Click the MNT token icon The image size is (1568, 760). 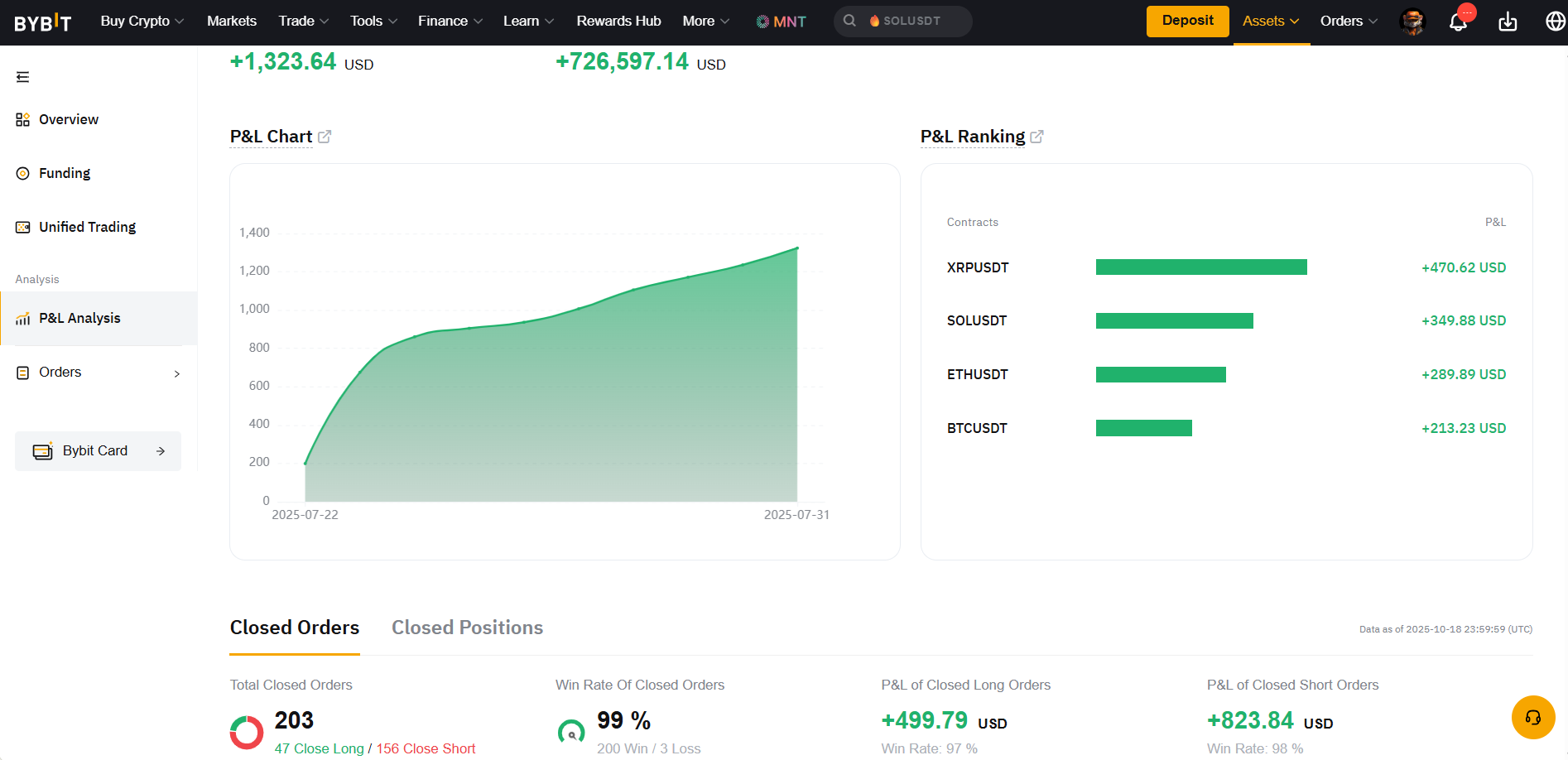click(x=762, y=21)
